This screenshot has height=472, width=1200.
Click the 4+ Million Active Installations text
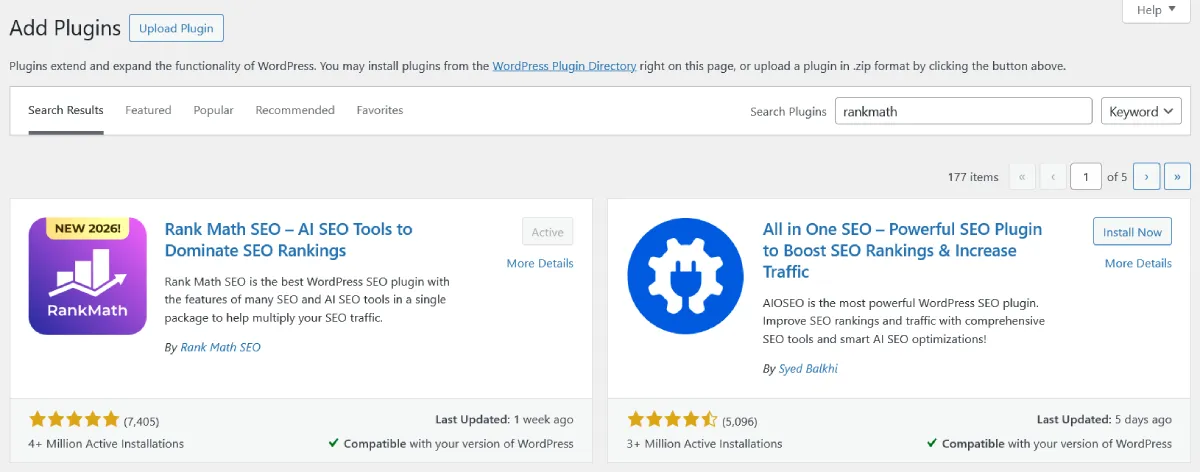tap(106, 443)
